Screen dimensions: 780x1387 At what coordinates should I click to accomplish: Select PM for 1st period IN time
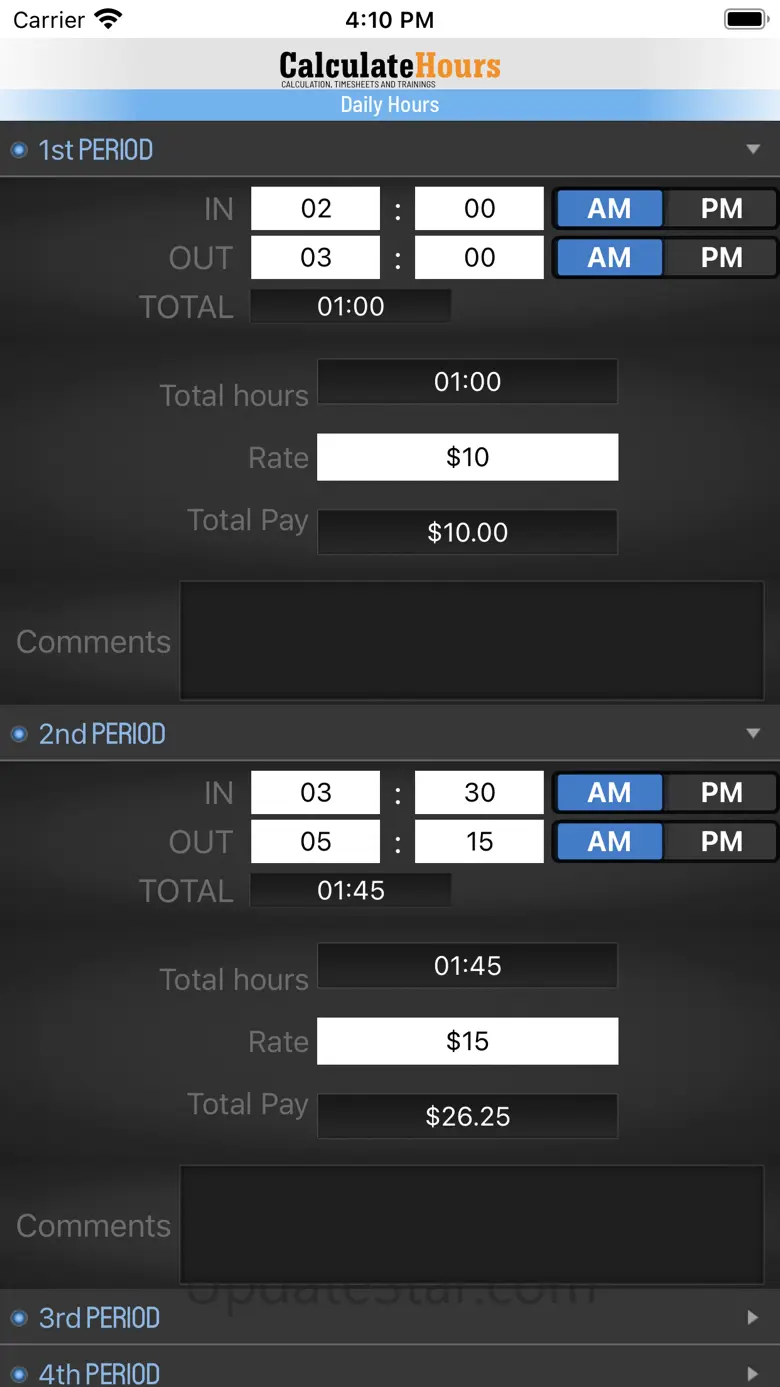(x=721, y=209)
